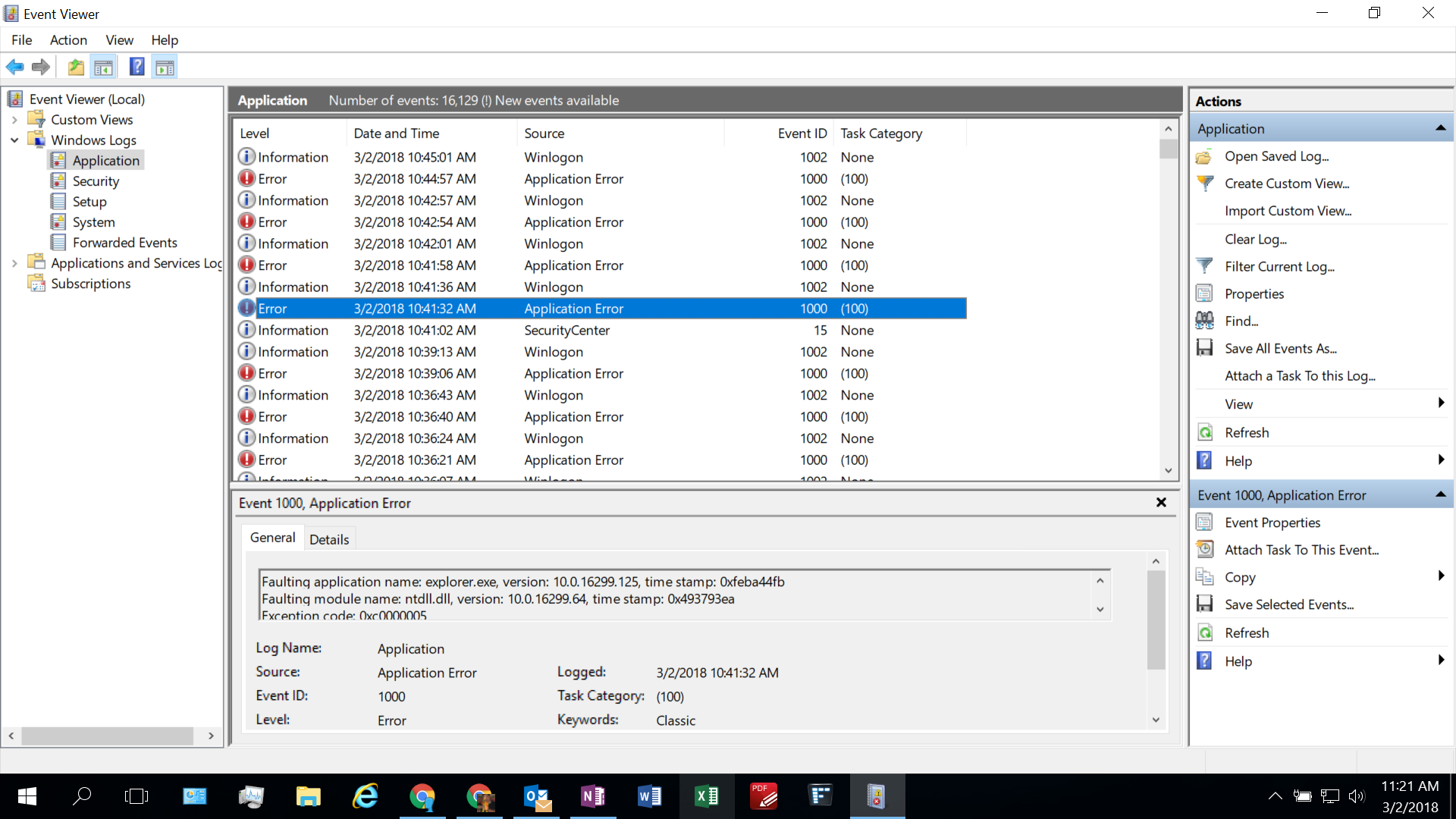Click the blue Help toolbar icon
The height and width of the screenshot is (819, 1456).
click(x=137, y=67)
